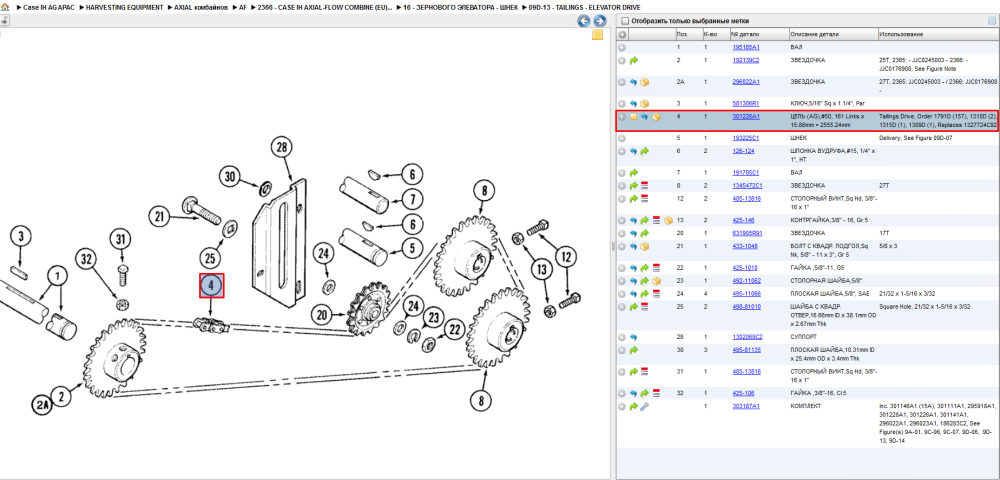The width and height of the screenshot is (1000, 480).
Task: Open 2366 - CASE IH AXIAL-FLOW COMBINE breadcrumb
Action: (x=325, y=7)
